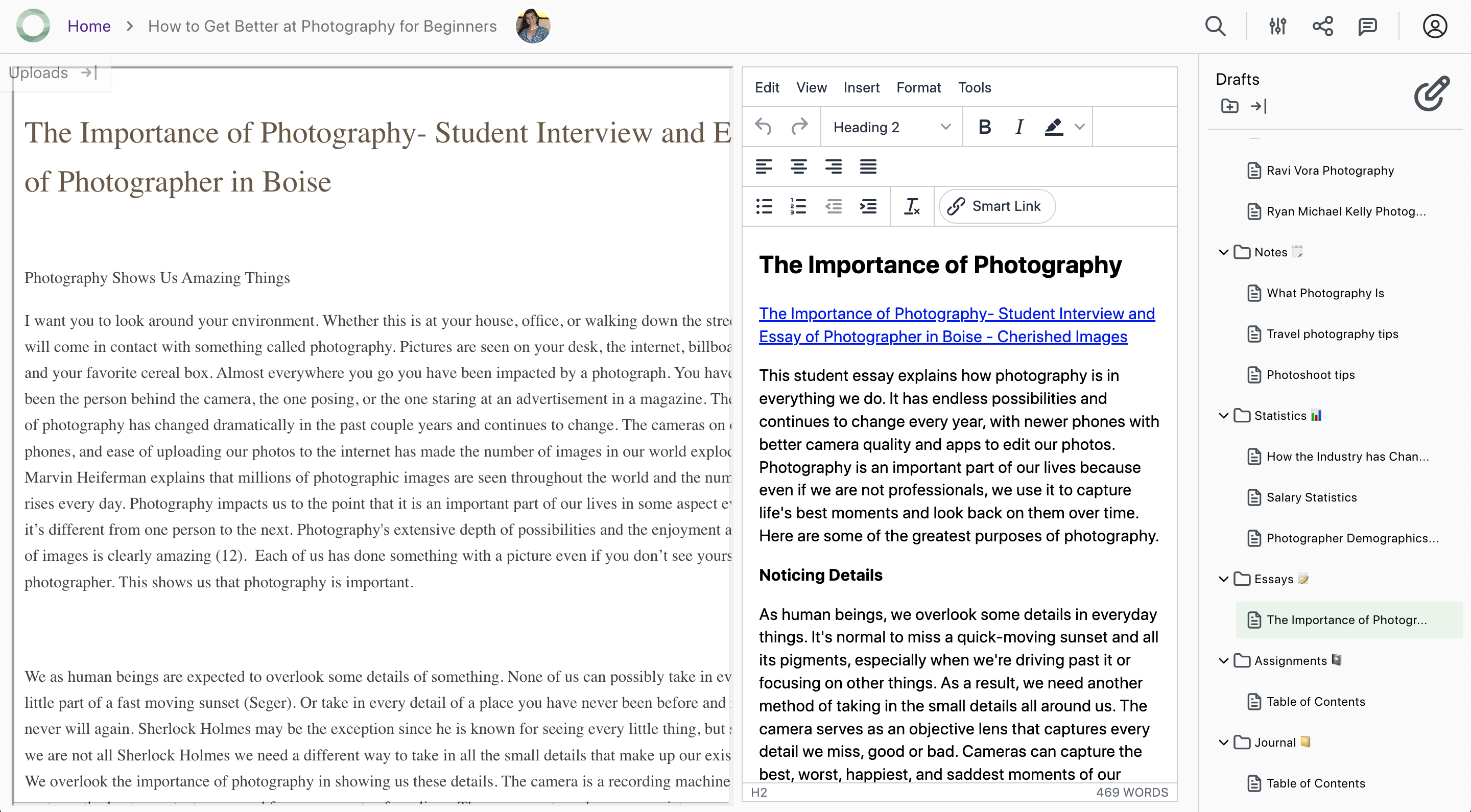Click the user avatar photo thumbnail

(x=533, y=26)
